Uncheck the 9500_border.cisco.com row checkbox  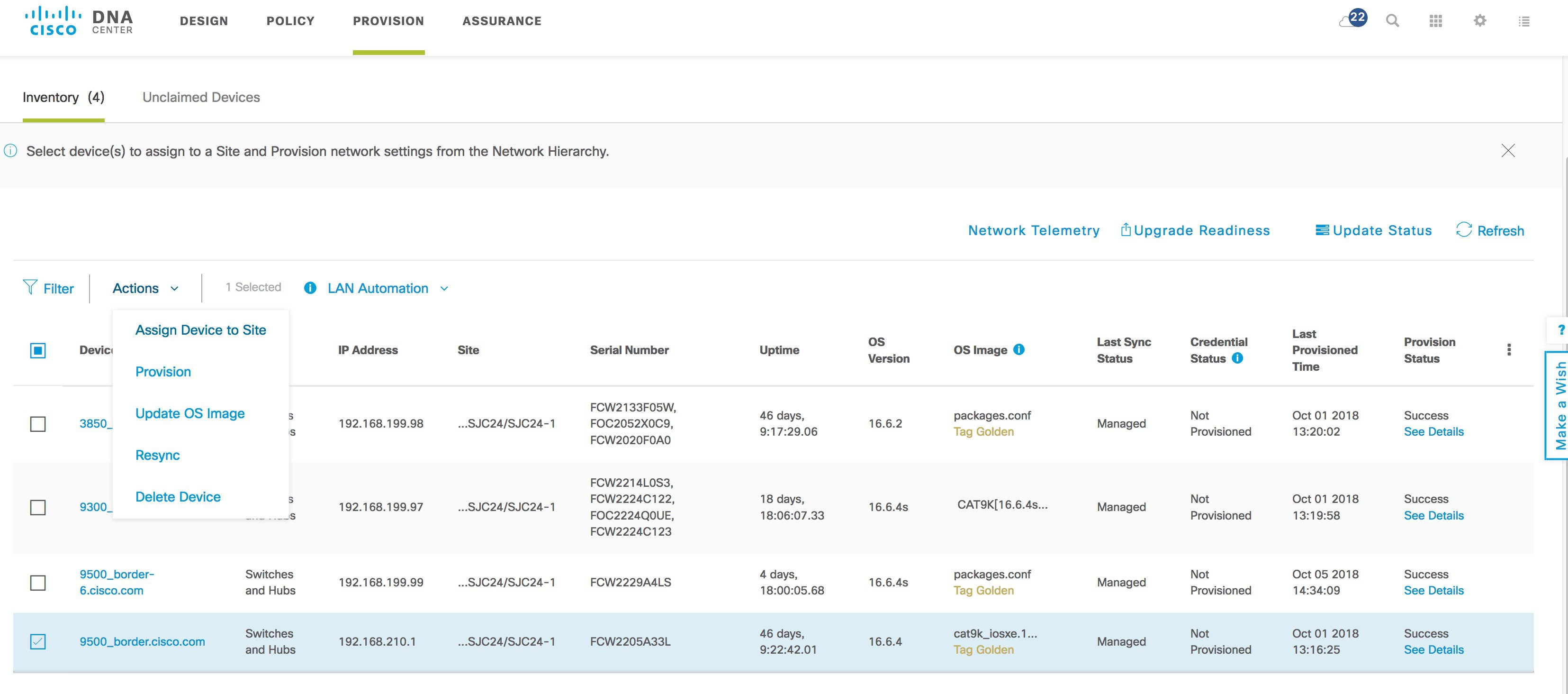pos(38,641)
